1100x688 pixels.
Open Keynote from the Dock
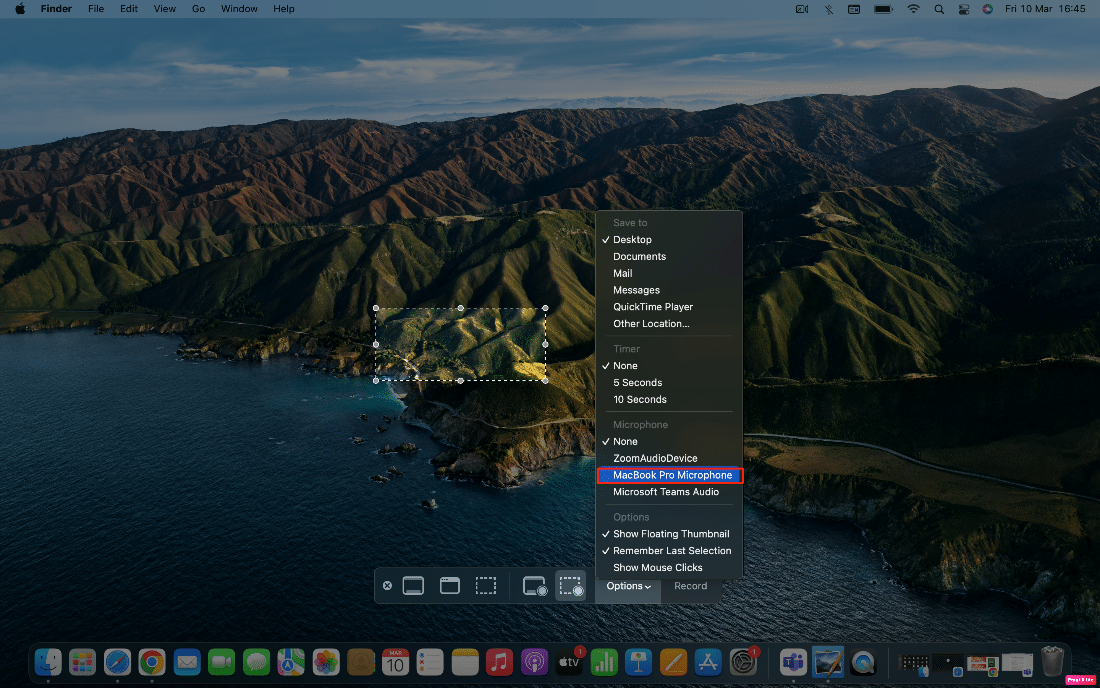coord(638,661)
